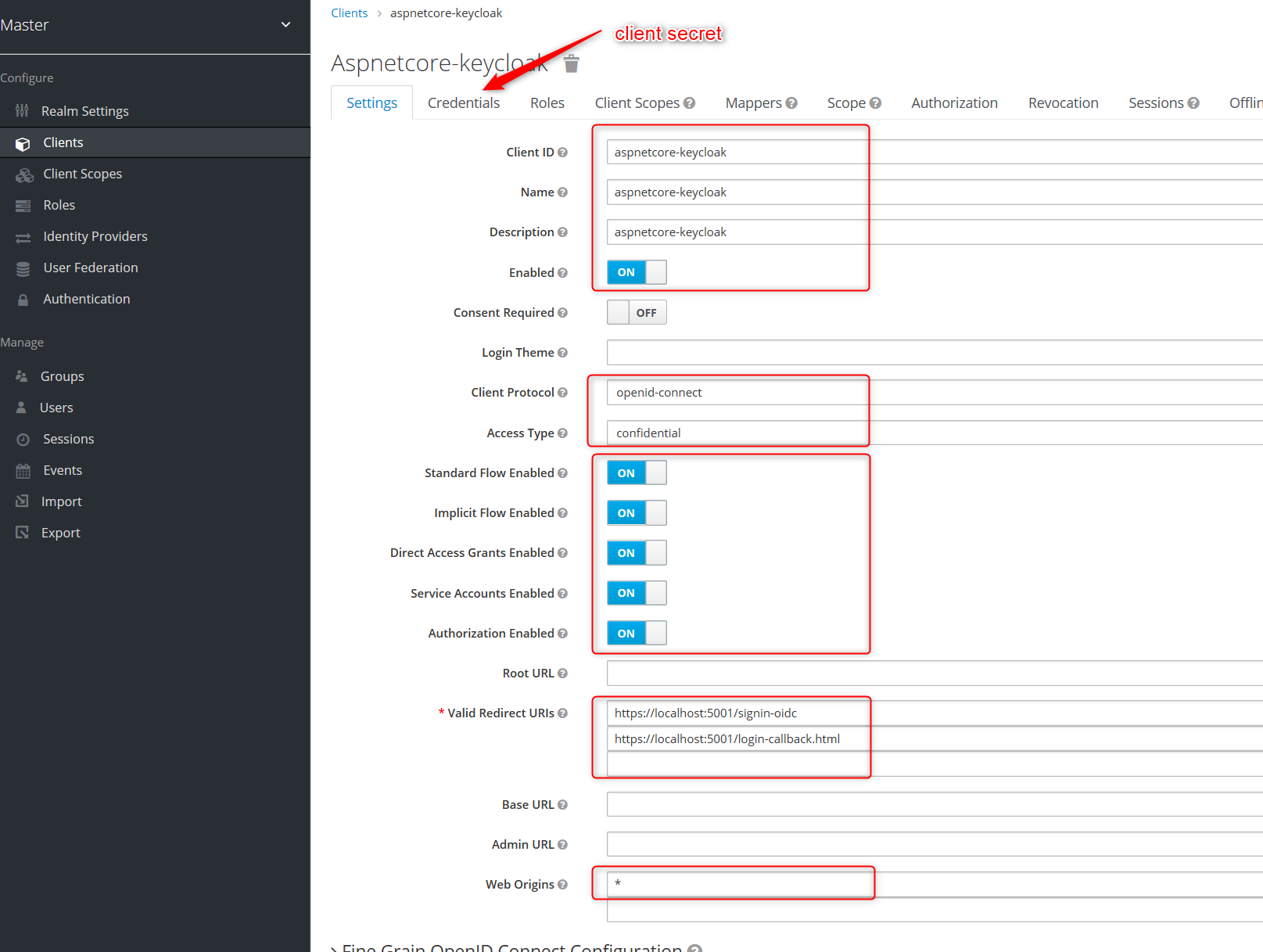Click the Client Scopes cubes icon

click(24, 174)
